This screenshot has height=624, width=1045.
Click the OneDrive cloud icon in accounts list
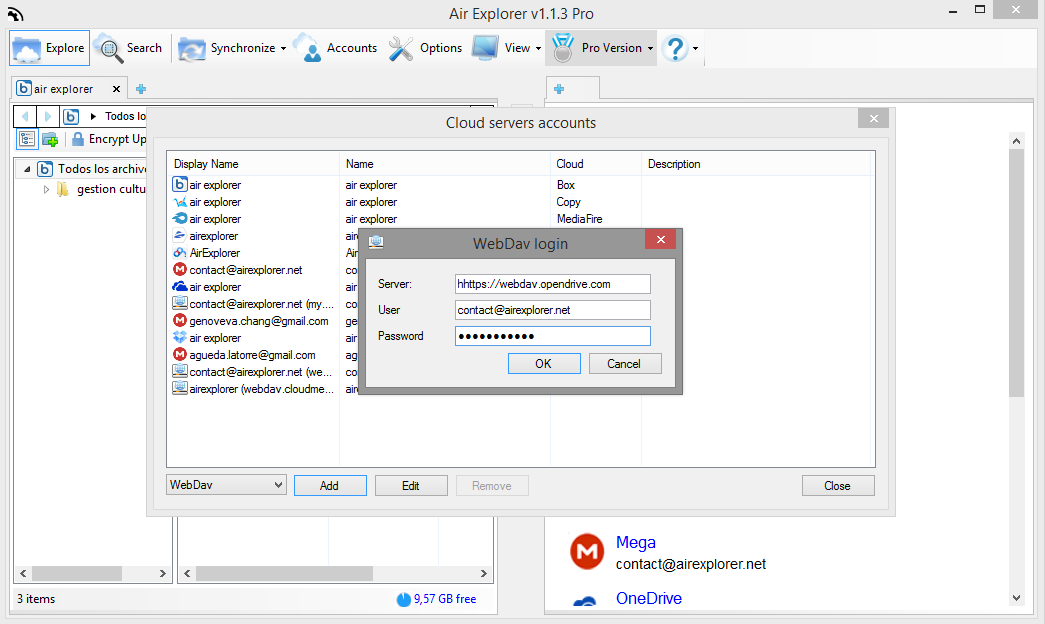pyautogui.click(x=180, y=286)
